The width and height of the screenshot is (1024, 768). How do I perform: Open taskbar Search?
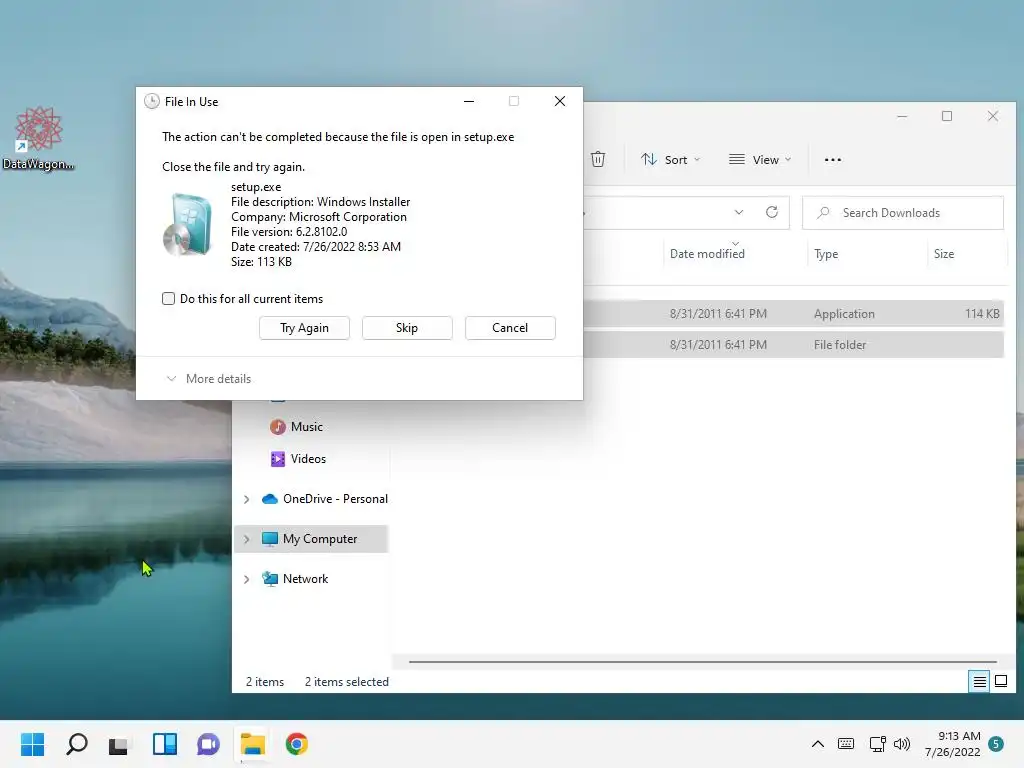click(76, 744)
